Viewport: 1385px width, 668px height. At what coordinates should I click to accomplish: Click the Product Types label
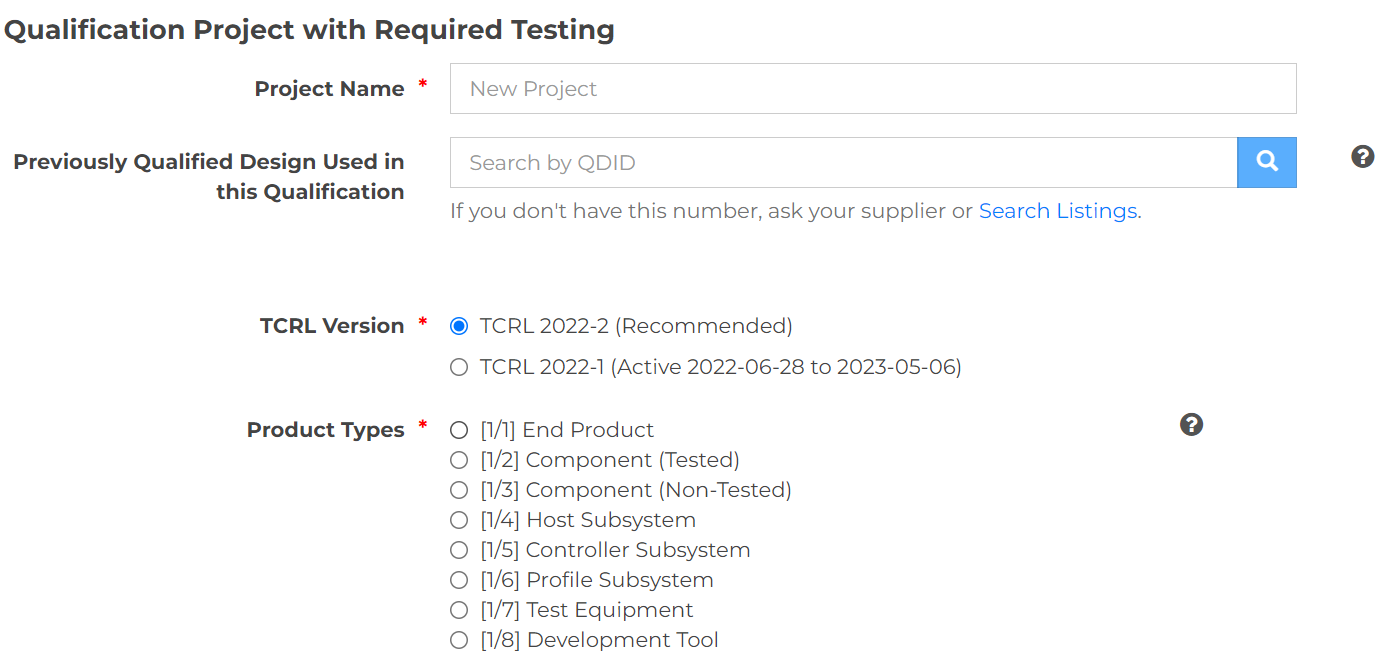325,430
